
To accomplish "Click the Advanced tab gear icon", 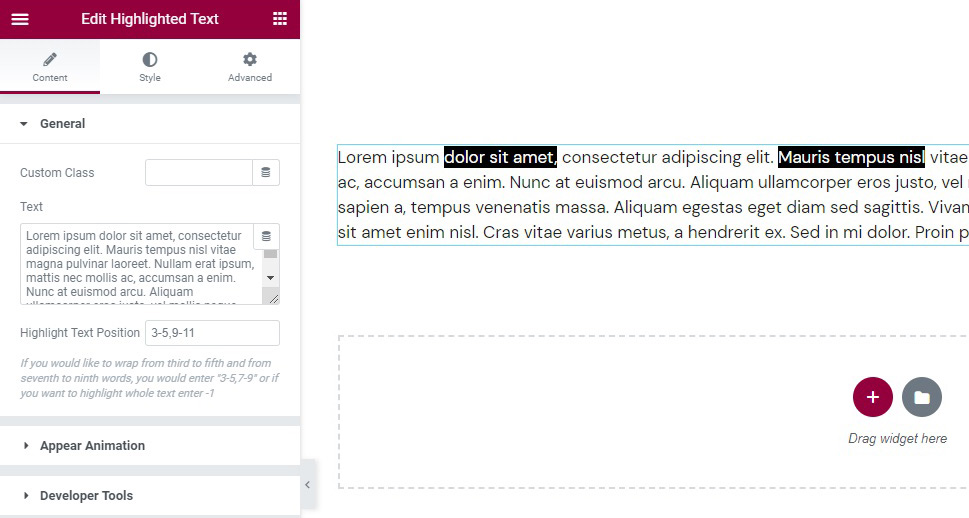I will pos(250,60).
